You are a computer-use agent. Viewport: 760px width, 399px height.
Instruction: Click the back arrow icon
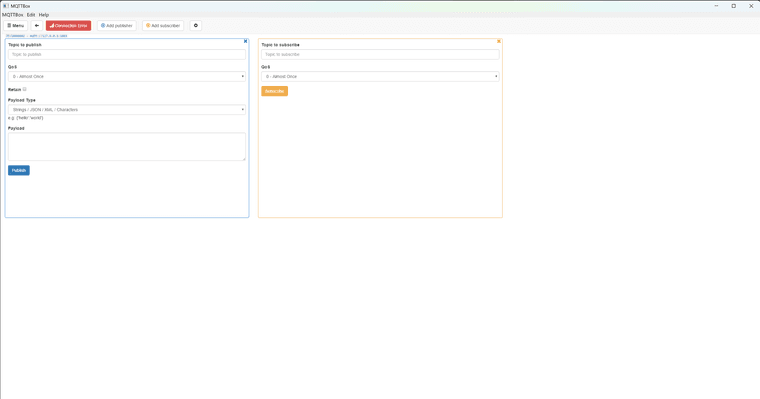tap(37, 26)
